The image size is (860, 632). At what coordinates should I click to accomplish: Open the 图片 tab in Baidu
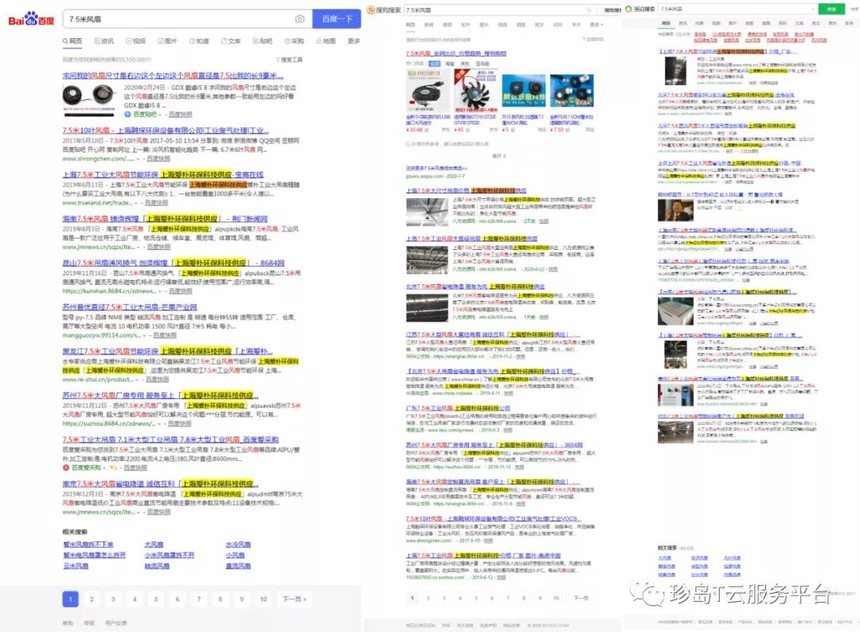pyautogui.click(x=167, y=41)
